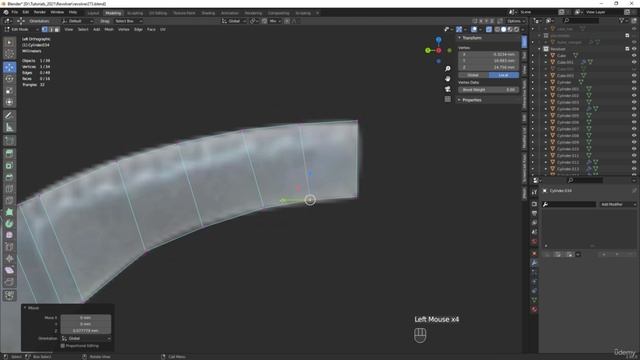Screen dimensions: 640x360
Task: Hide Cylinder.001 in outliner
Action: click(634, 89)
